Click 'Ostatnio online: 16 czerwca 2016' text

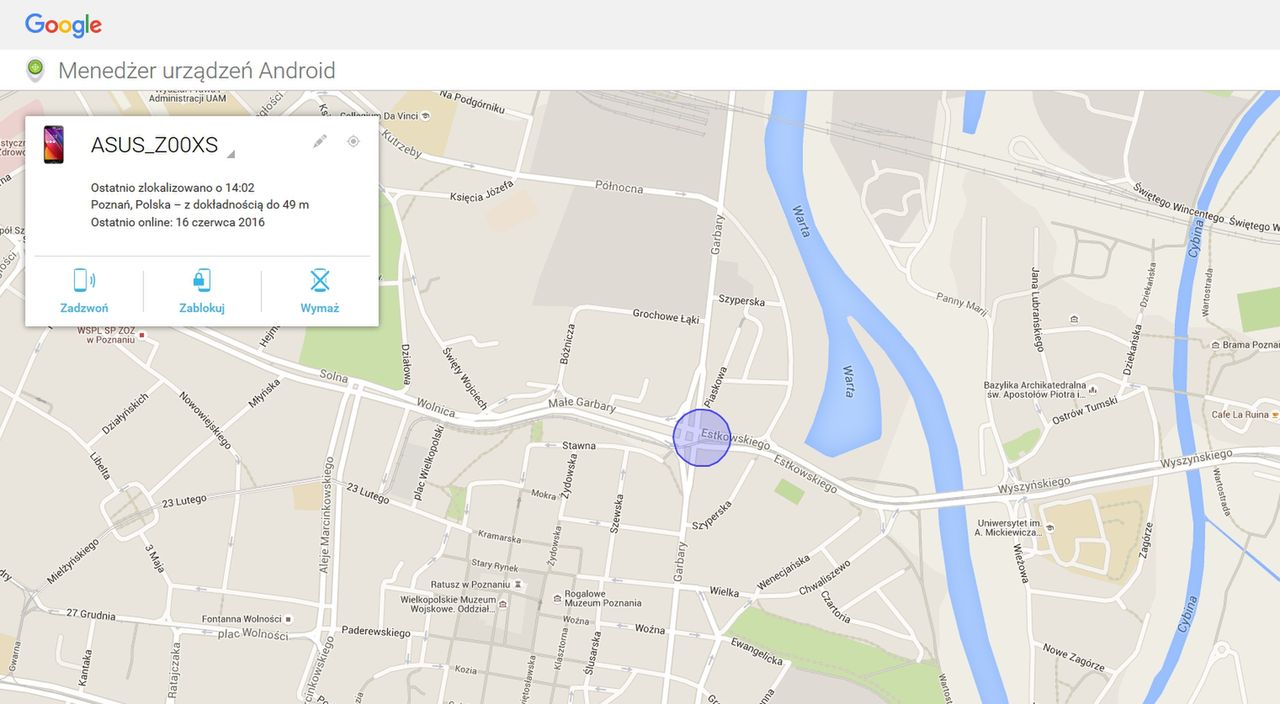178,222
